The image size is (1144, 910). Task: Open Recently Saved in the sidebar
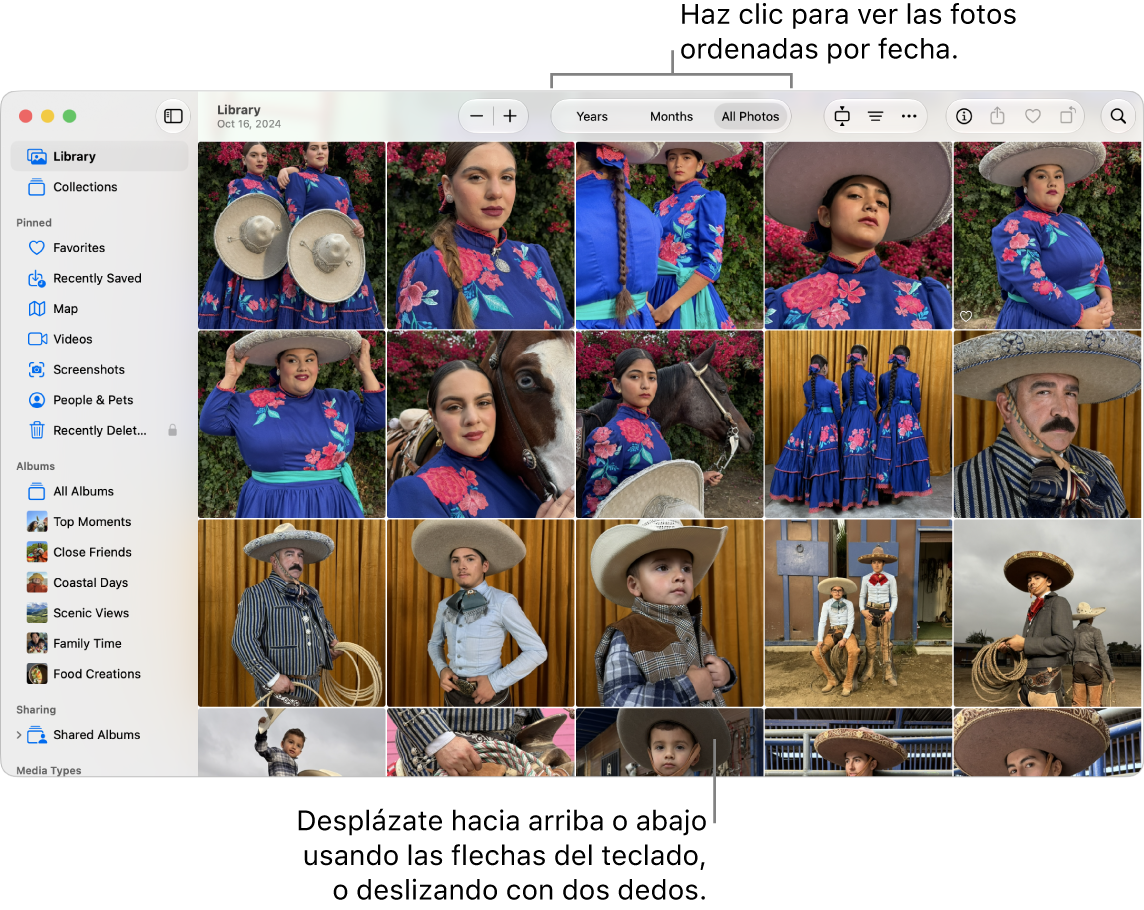coord(99,278)
